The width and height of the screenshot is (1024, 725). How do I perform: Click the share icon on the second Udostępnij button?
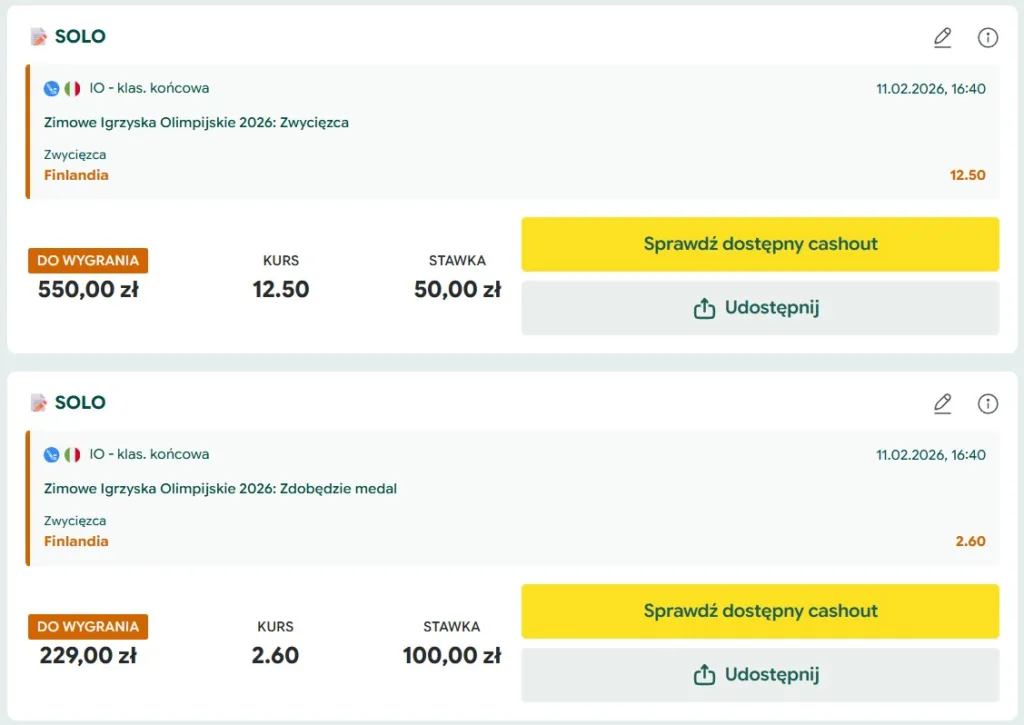pos(704,674)
